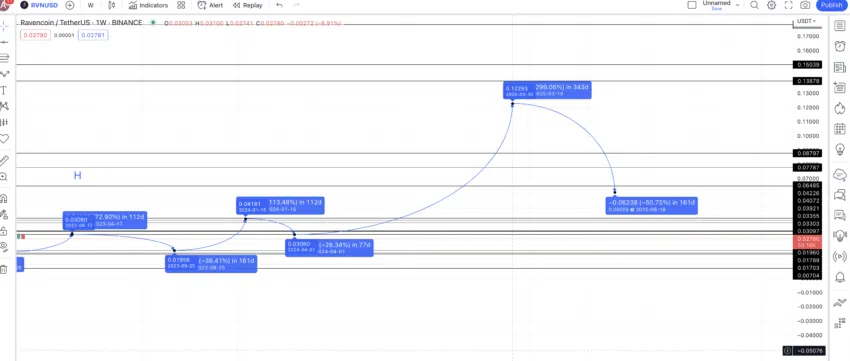Image resolution: width=850 pixels, height=361 pixels.
Task: Click the Publish button
Action: pyautogui.click(x=831, y=5)
